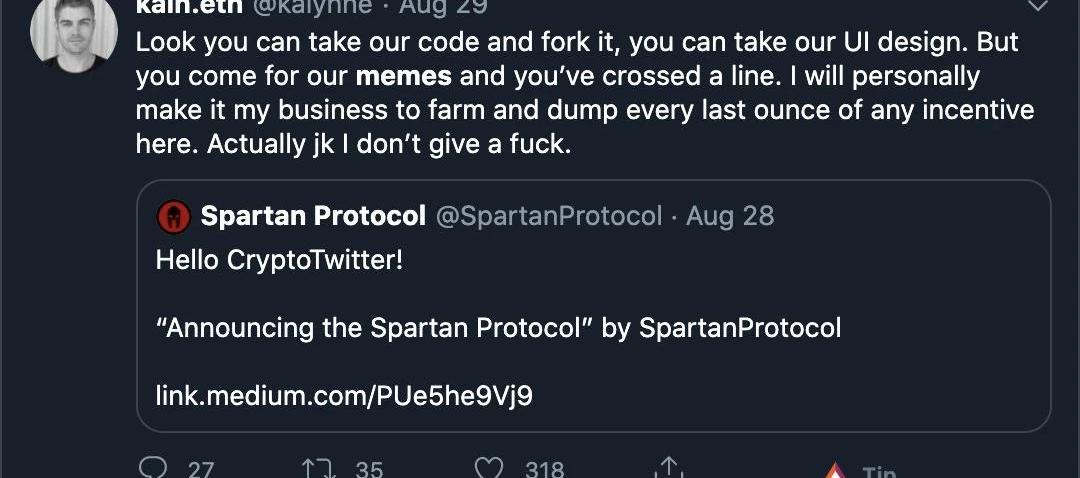Viewport: 1080px width, 478px height.
Task: Click the Spartan Protocol helmet avatar
Action: pos(173,215)
